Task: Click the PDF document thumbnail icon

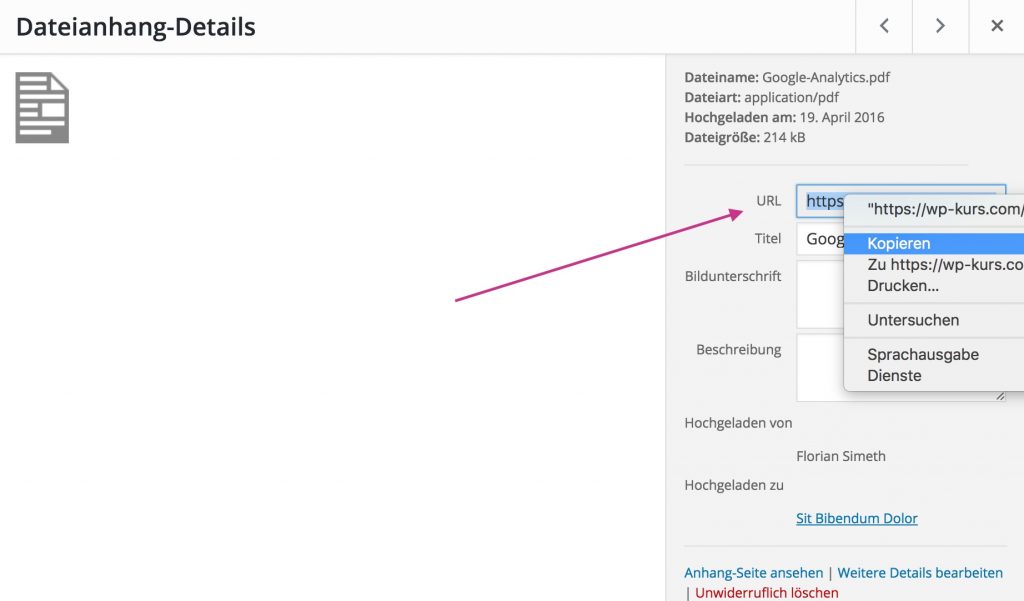Action: pos(41,105)
